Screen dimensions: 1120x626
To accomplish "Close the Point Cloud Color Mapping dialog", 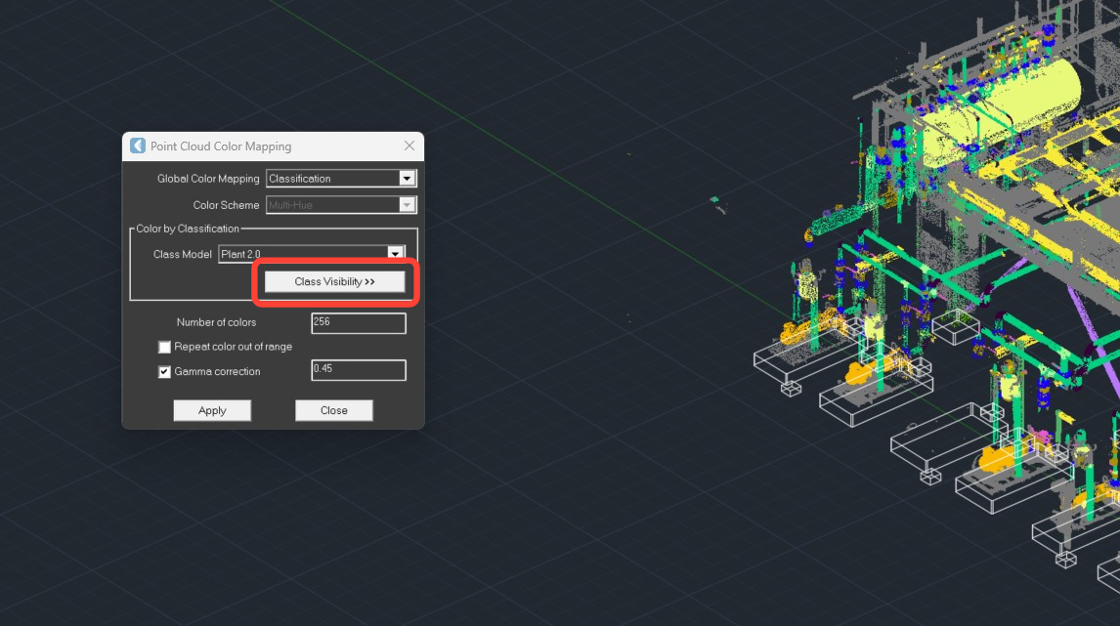I will pos(409,146).
